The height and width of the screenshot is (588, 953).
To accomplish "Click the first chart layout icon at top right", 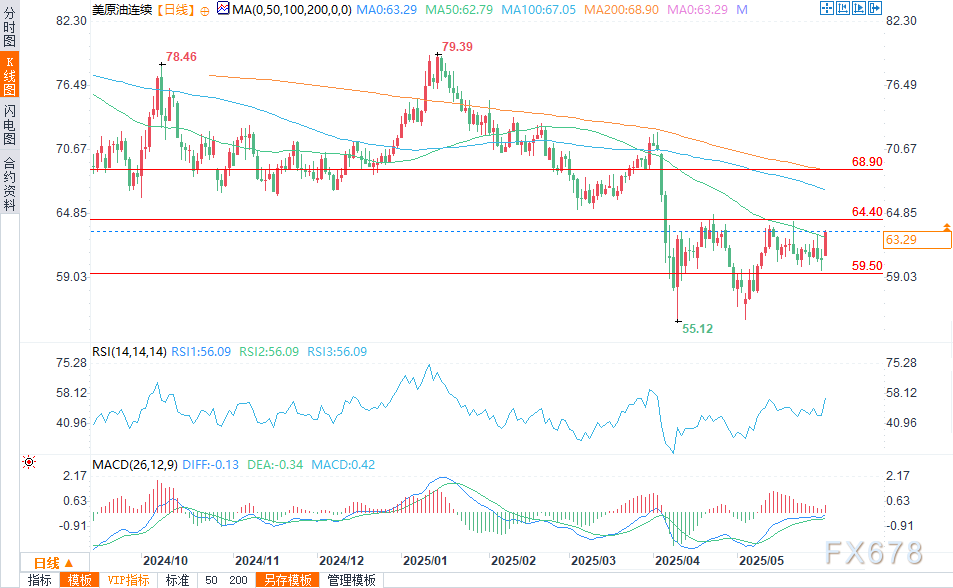I will click(826, 9).
